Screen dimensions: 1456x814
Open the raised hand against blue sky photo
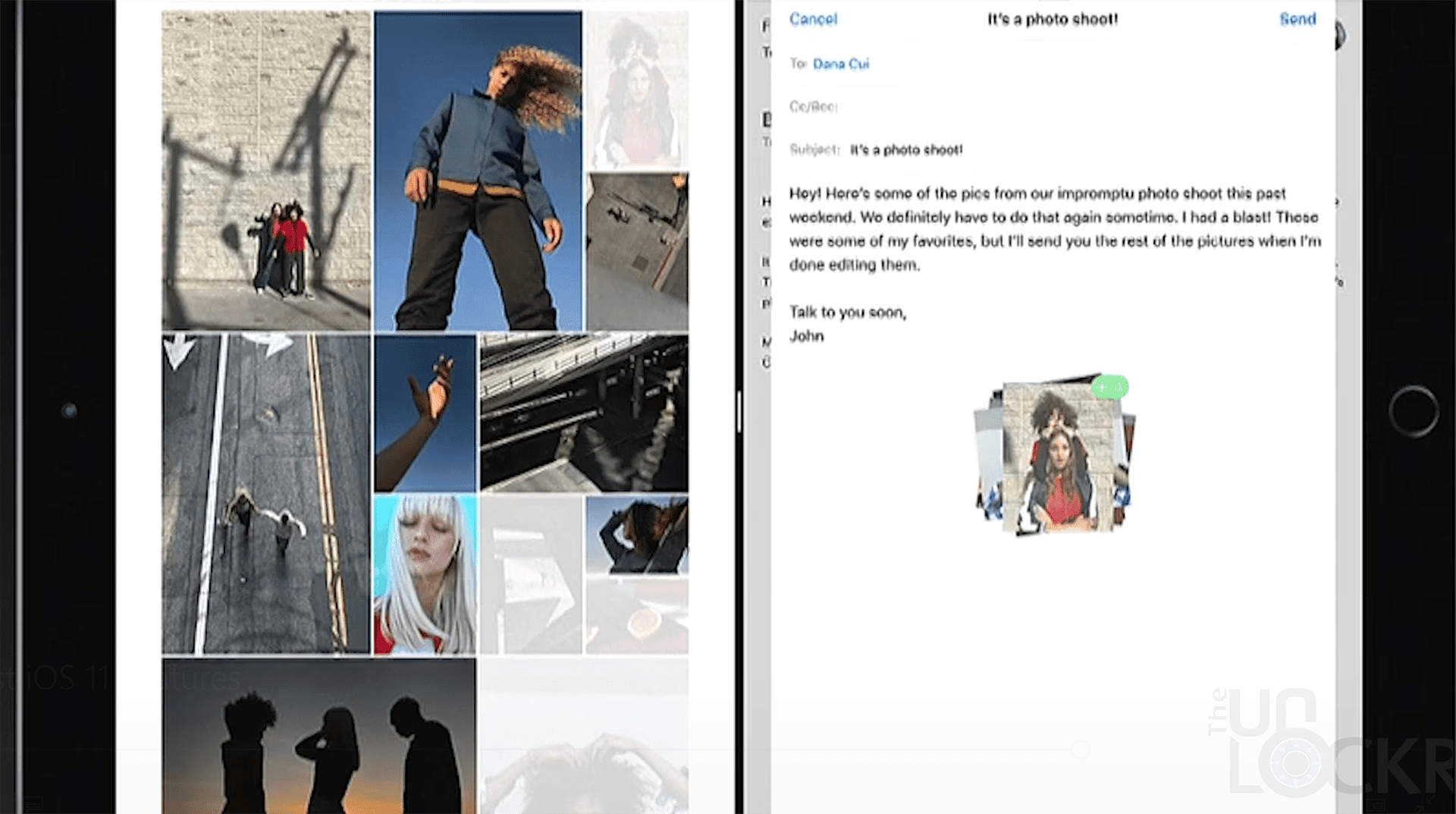(425, 413)
